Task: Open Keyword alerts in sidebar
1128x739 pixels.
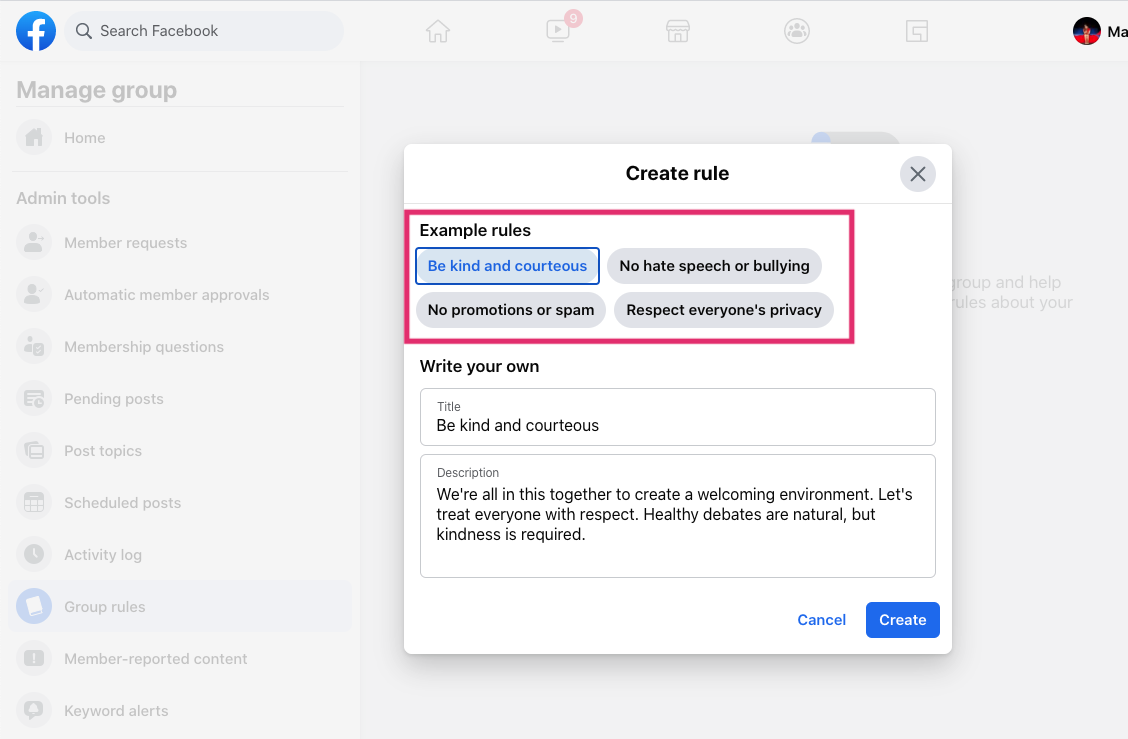Action: [180, 710]
